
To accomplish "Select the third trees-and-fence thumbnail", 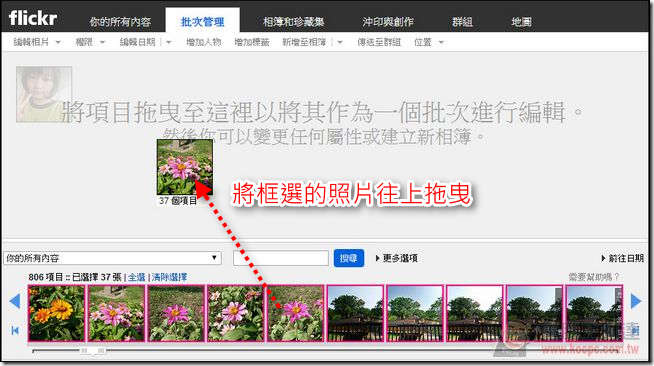I will [x=474, y=313].
